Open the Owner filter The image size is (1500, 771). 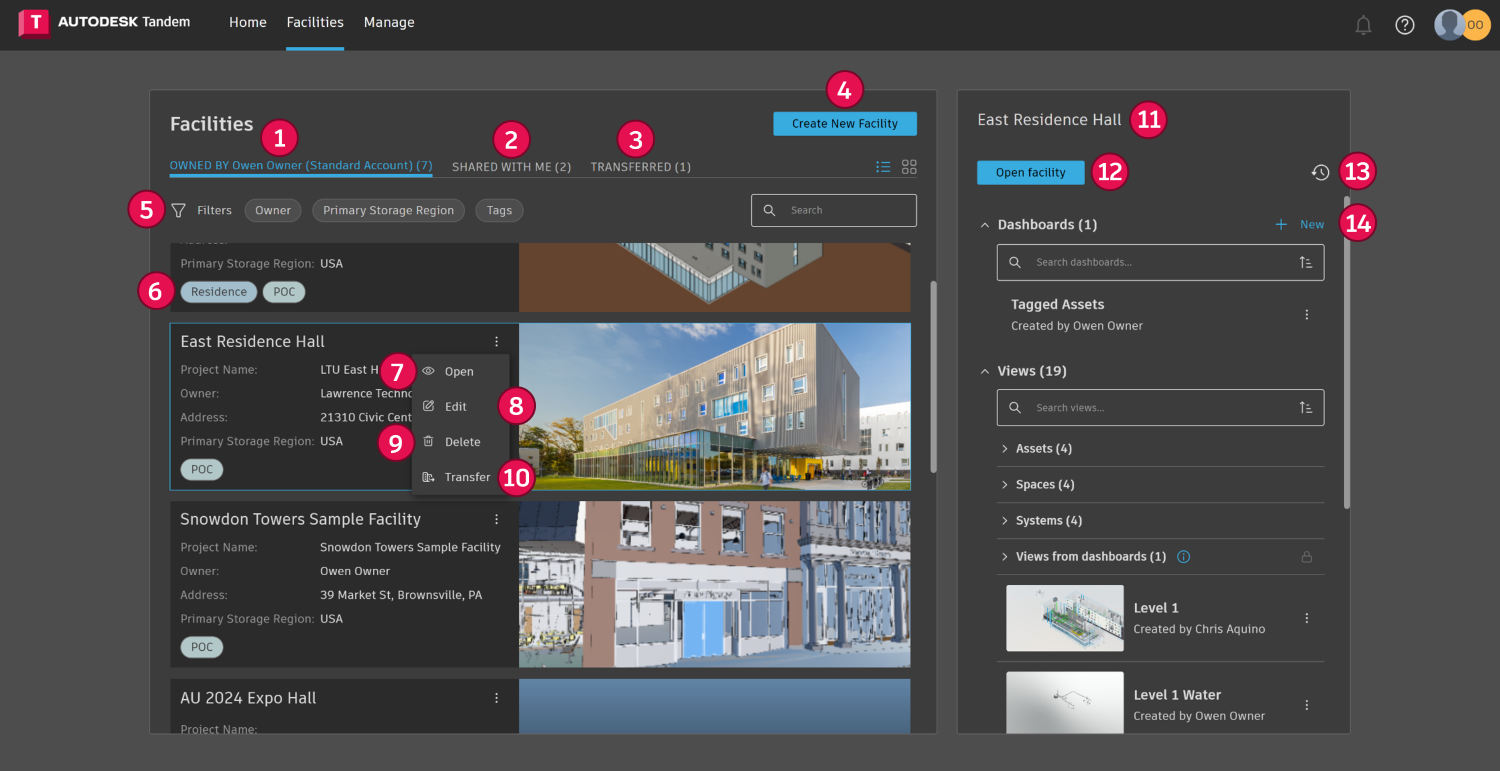coord(273,210)
